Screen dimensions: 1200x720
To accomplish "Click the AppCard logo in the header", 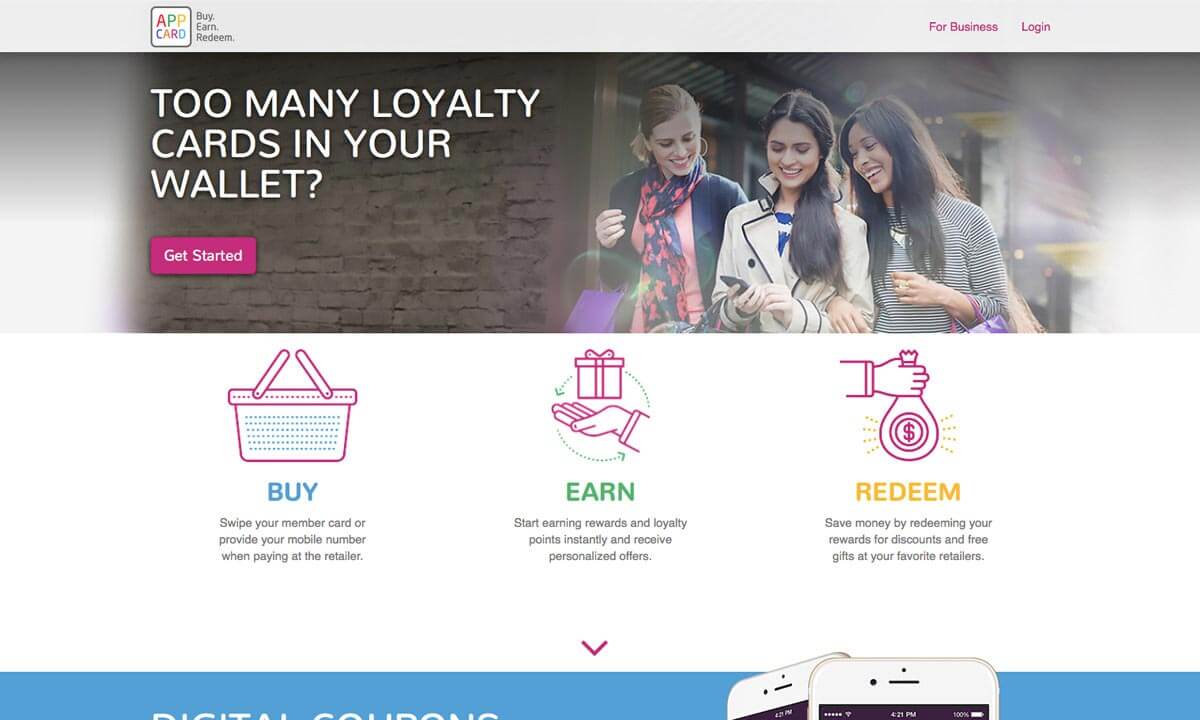I will tap(171, 26).
